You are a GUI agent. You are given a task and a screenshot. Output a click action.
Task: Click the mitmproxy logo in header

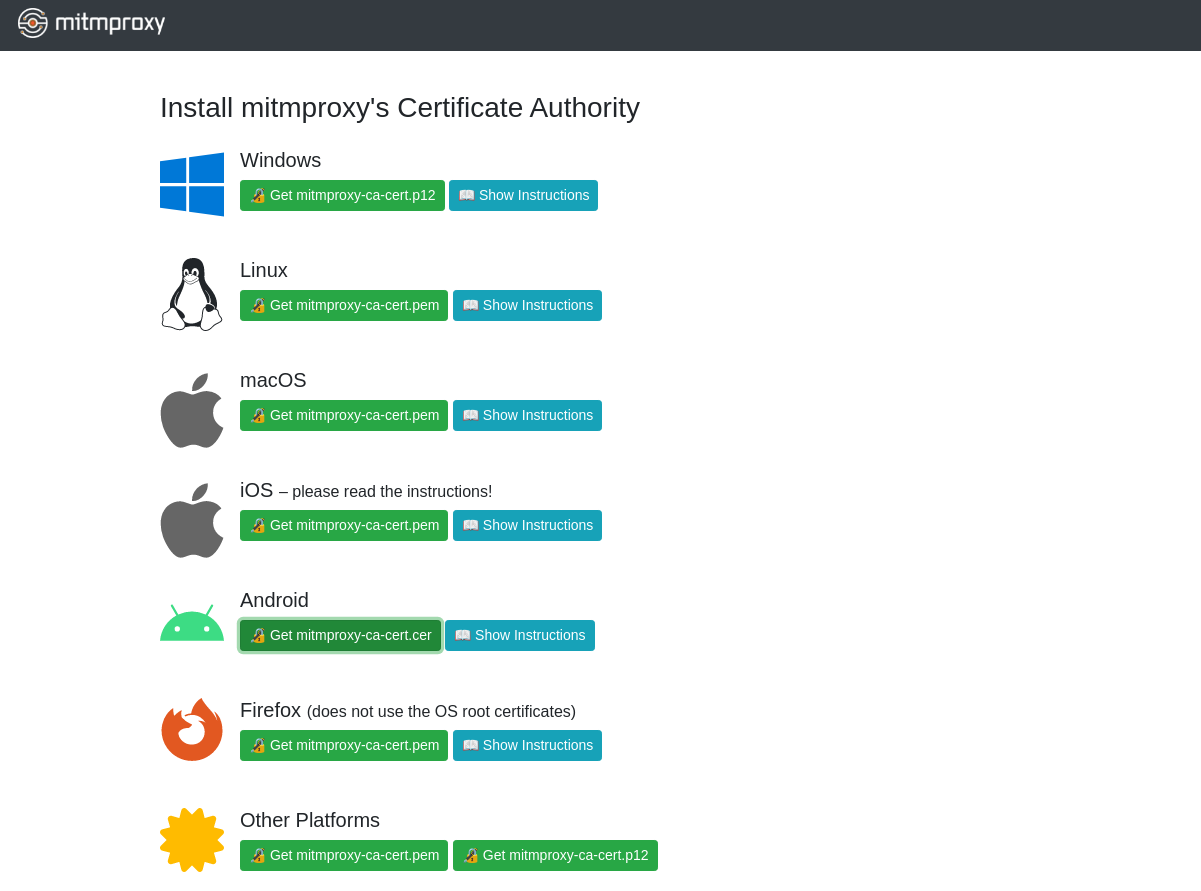(91, 23)
